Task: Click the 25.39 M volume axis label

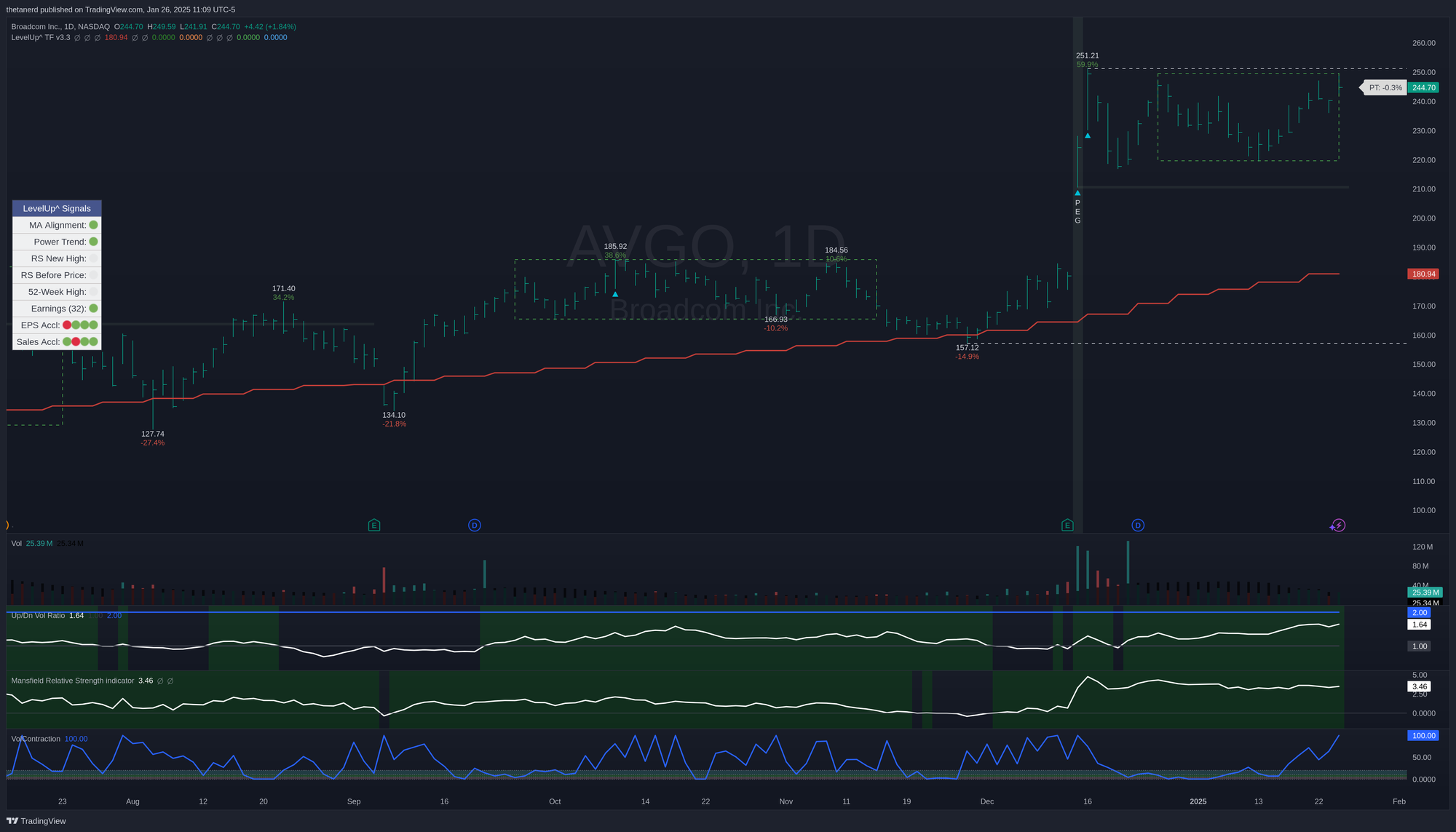Action: (1425, 593)
